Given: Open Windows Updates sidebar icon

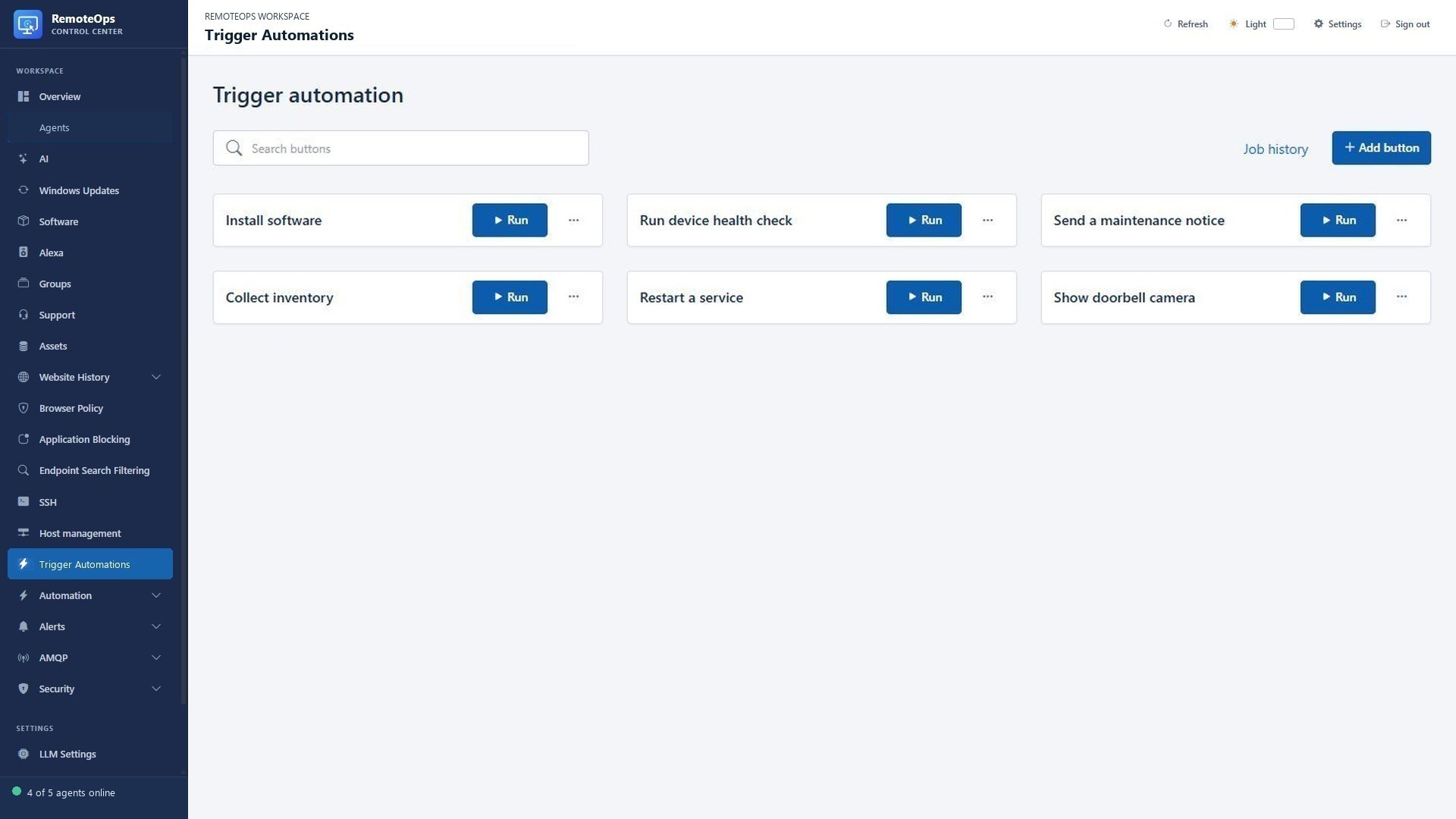Looking at the screenshot, I should pos(24,190).
